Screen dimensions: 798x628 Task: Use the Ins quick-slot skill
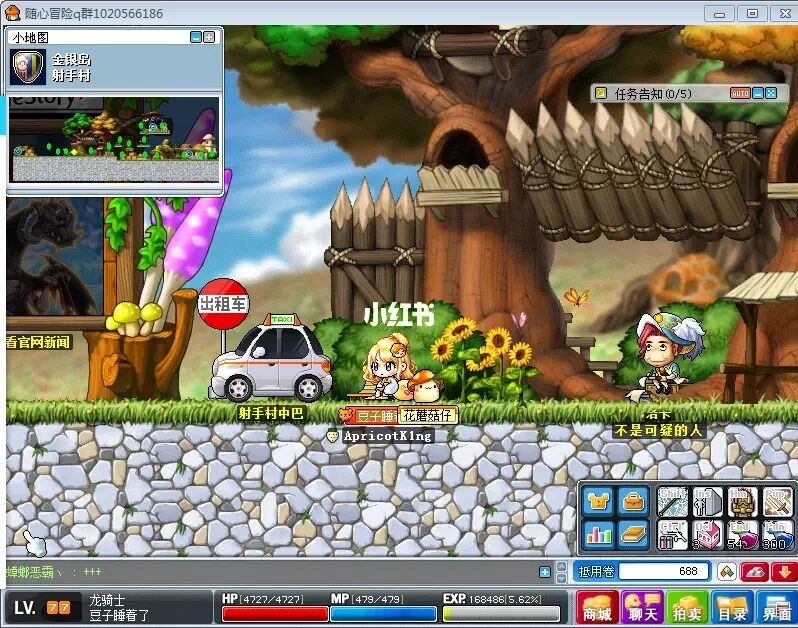tap(707, 502)
